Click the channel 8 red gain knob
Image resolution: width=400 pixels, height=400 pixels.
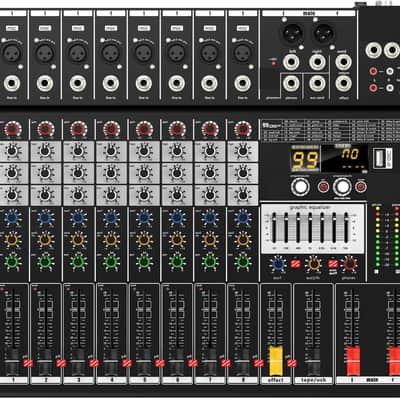pos(243,129)
